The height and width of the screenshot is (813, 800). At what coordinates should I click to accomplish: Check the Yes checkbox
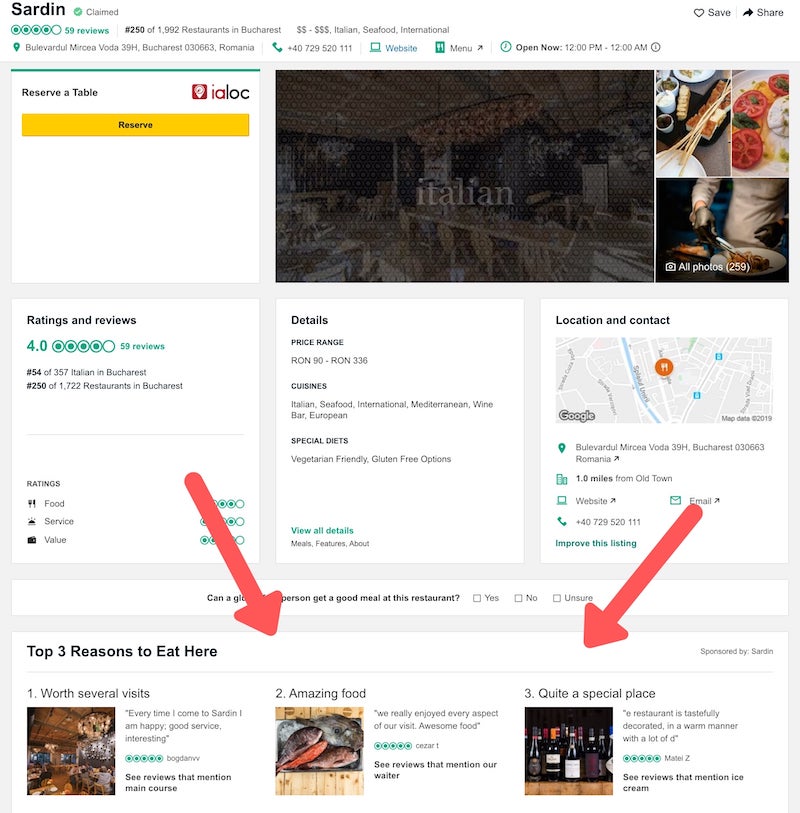tap(477, 598)
